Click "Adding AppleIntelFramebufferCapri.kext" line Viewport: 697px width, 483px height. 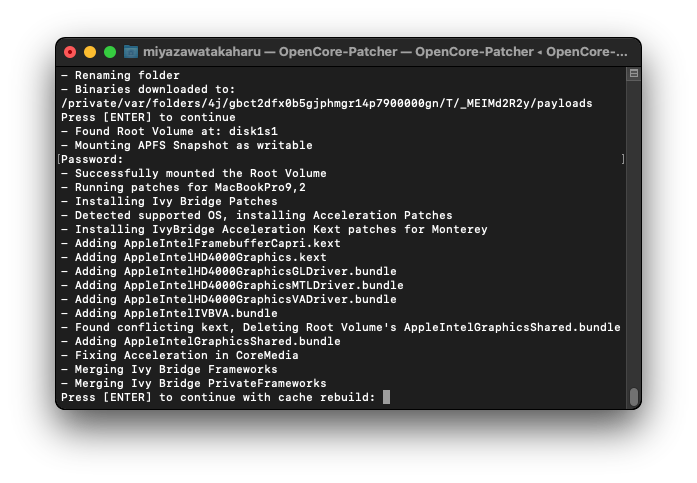coord(201,243)
